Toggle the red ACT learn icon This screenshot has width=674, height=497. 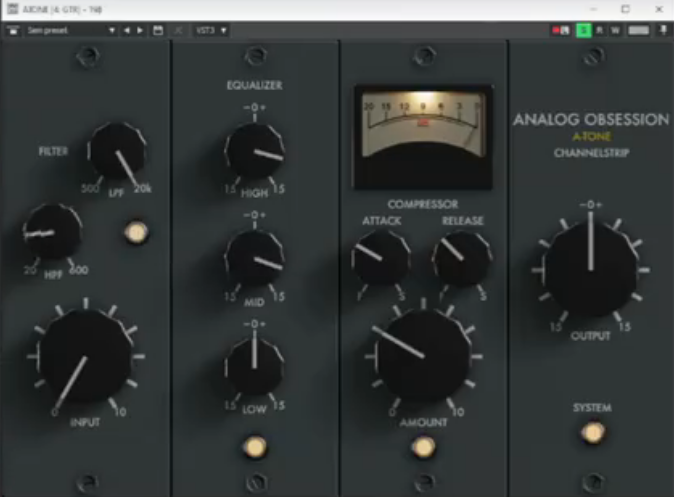point(561,31)
